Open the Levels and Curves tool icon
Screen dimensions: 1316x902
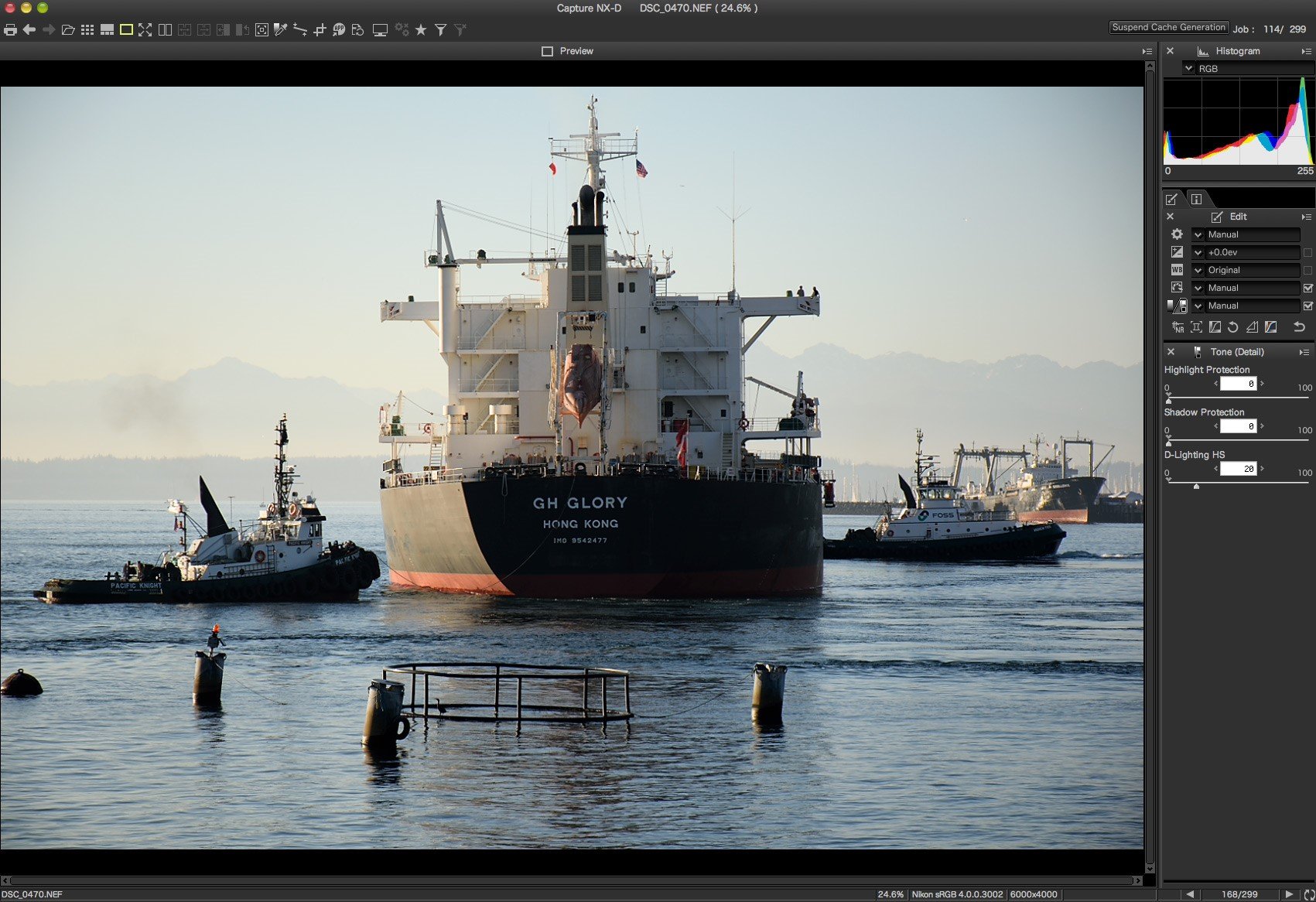(x=1215, y=327)
